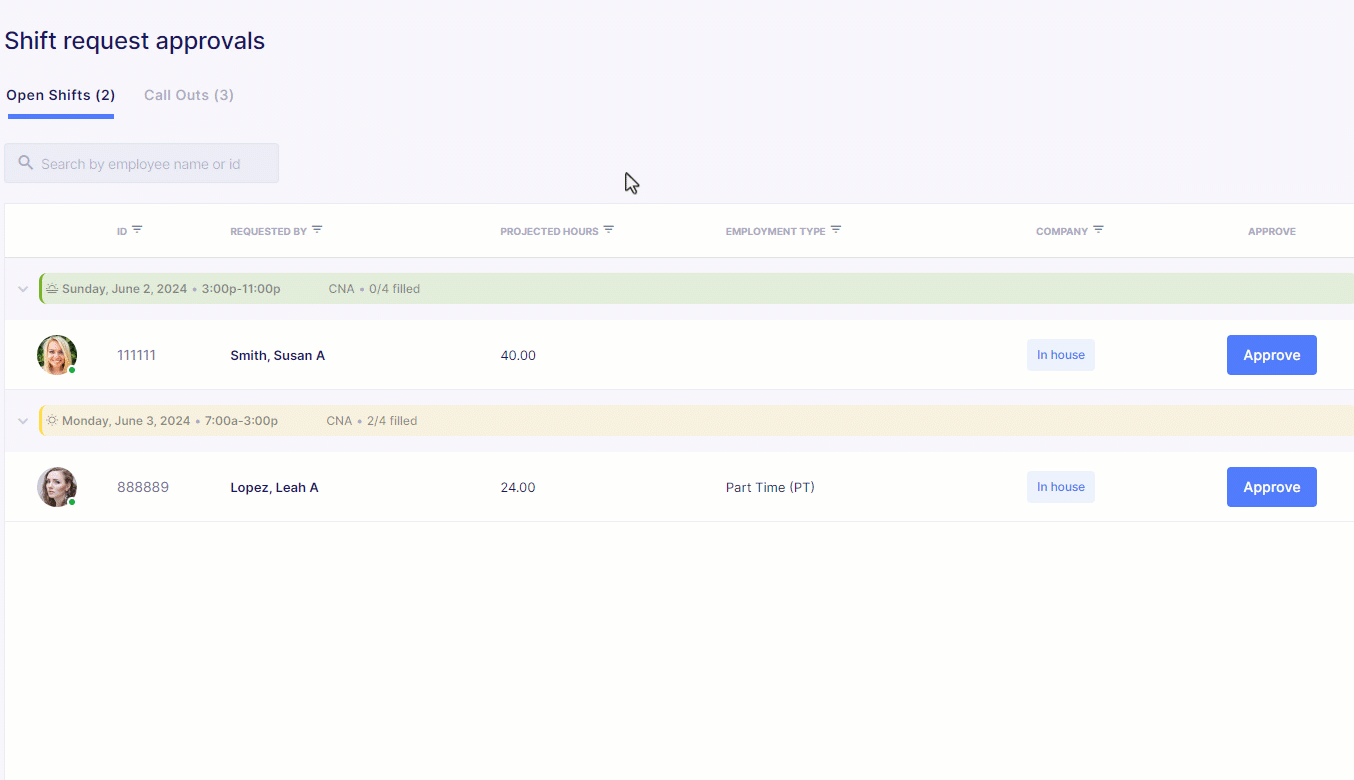Click the filter icon beside ID column

(x=137, y=230)
